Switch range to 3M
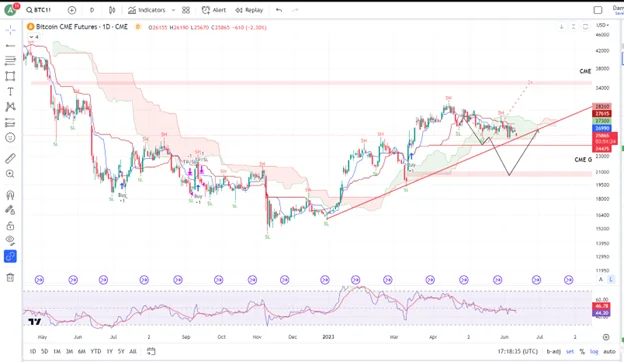Screen dimensions: 624x362 click(x=69, y=351)
